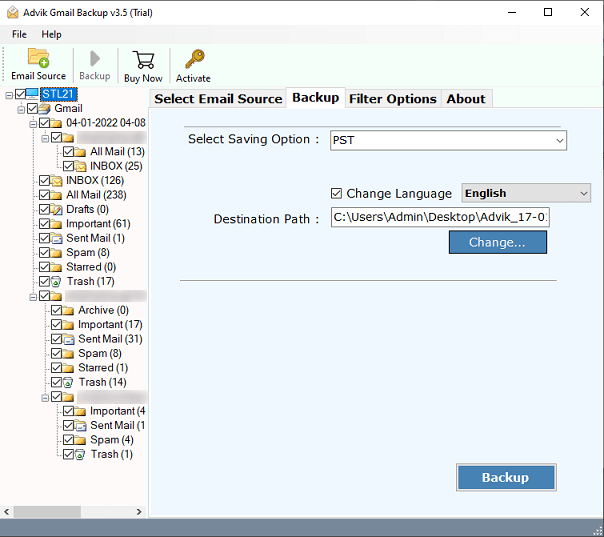The width and height of the screenshot is (604, 537).
Task: Collapse the 04-01-2022 04-08 folder node
Action: 33,124
